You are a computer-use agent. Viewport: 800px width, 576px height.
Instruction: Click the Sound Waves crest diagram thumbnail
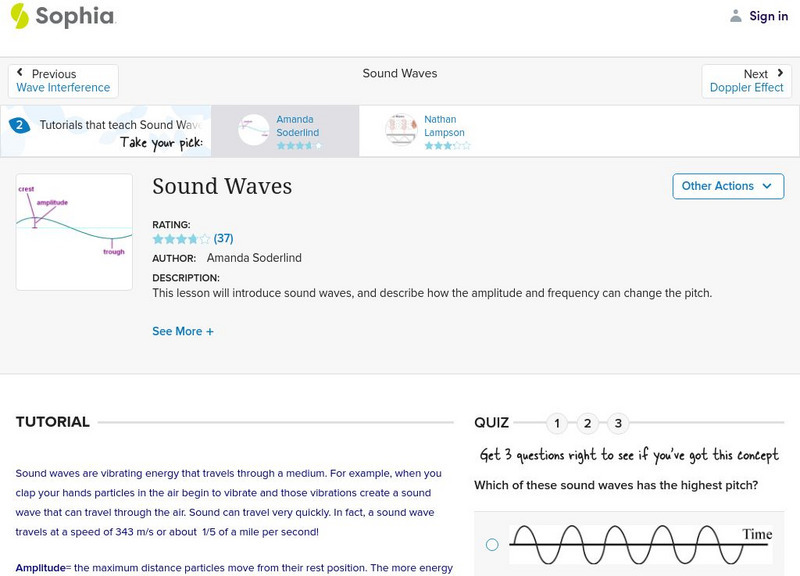tap(74, 232)
